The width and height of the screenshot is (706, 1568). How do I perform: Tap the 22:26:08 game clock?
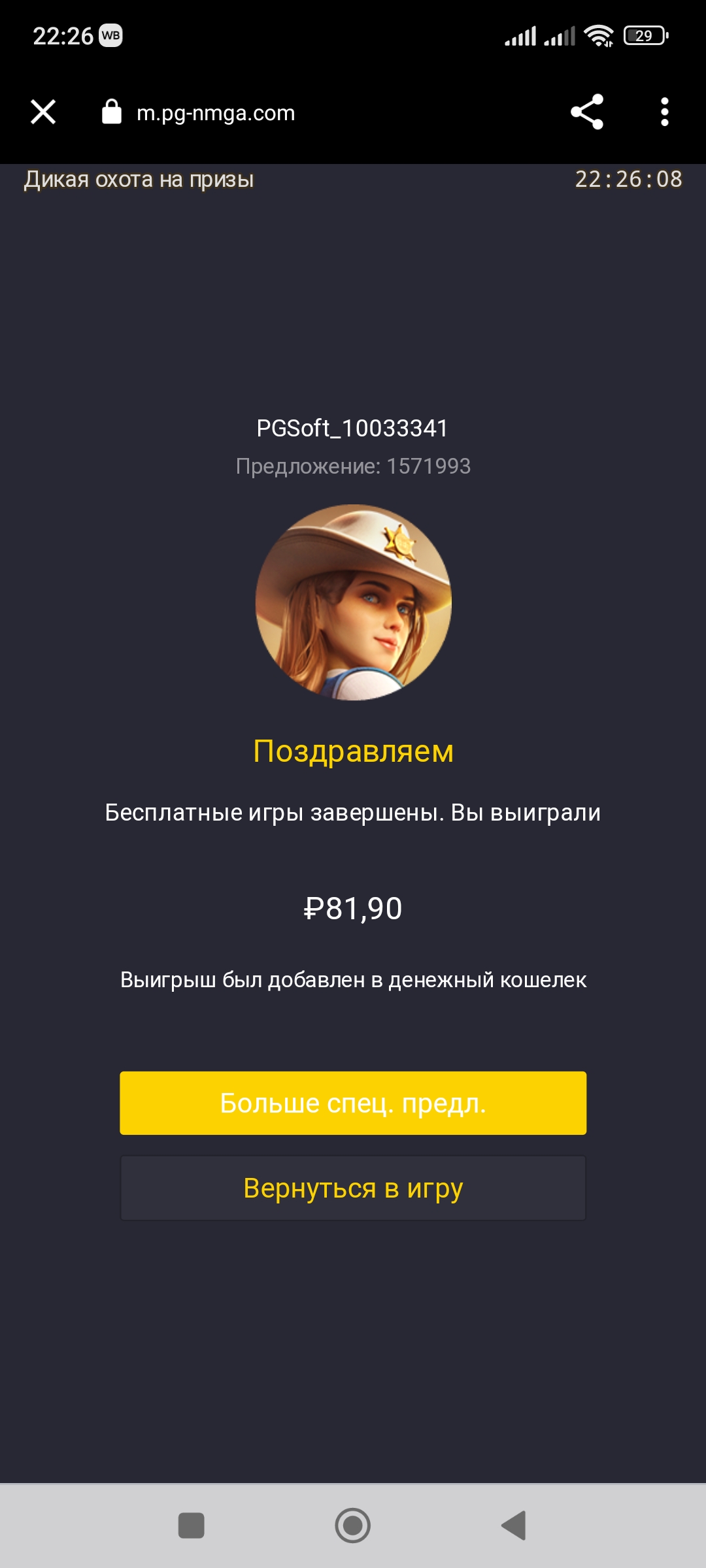[x=628, y=179]
